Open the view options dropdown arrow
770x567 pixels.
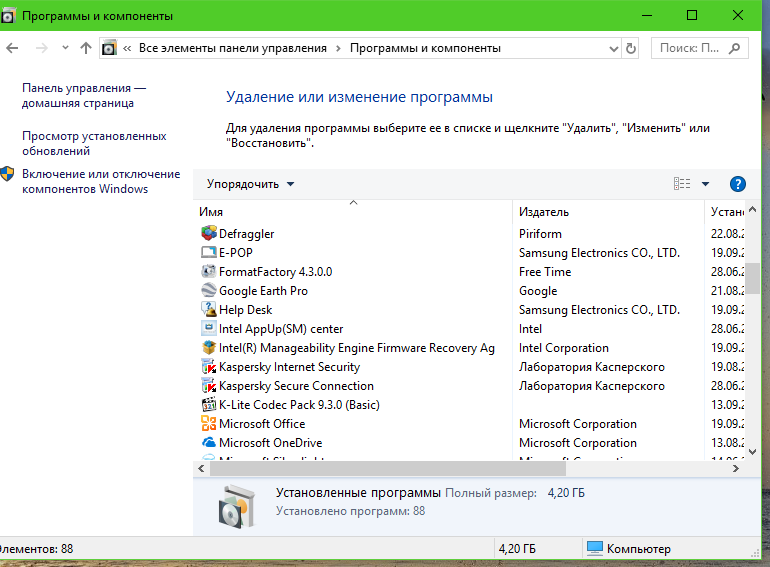(705, 184)
